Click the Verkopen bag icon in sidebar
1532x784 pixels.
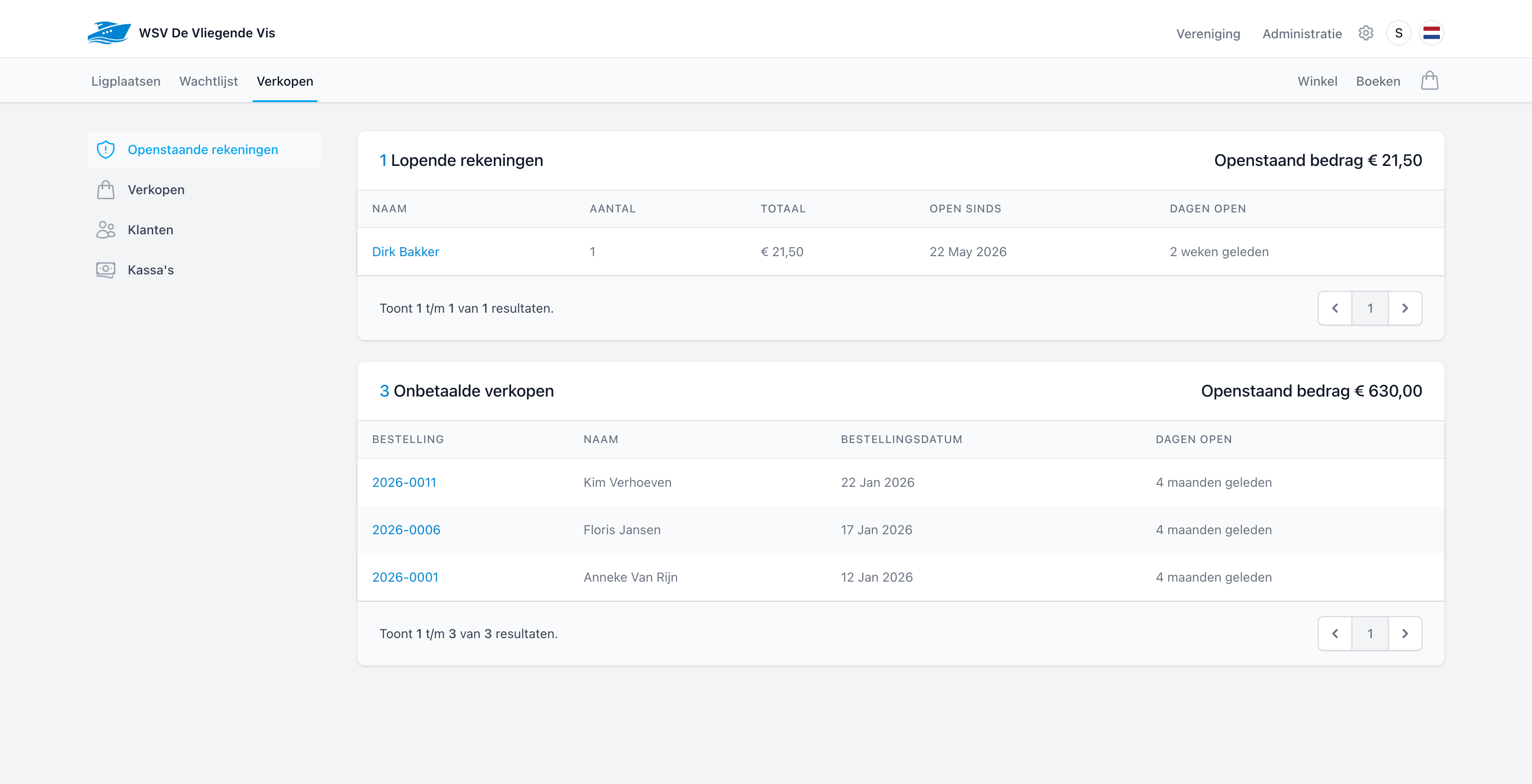106,190
